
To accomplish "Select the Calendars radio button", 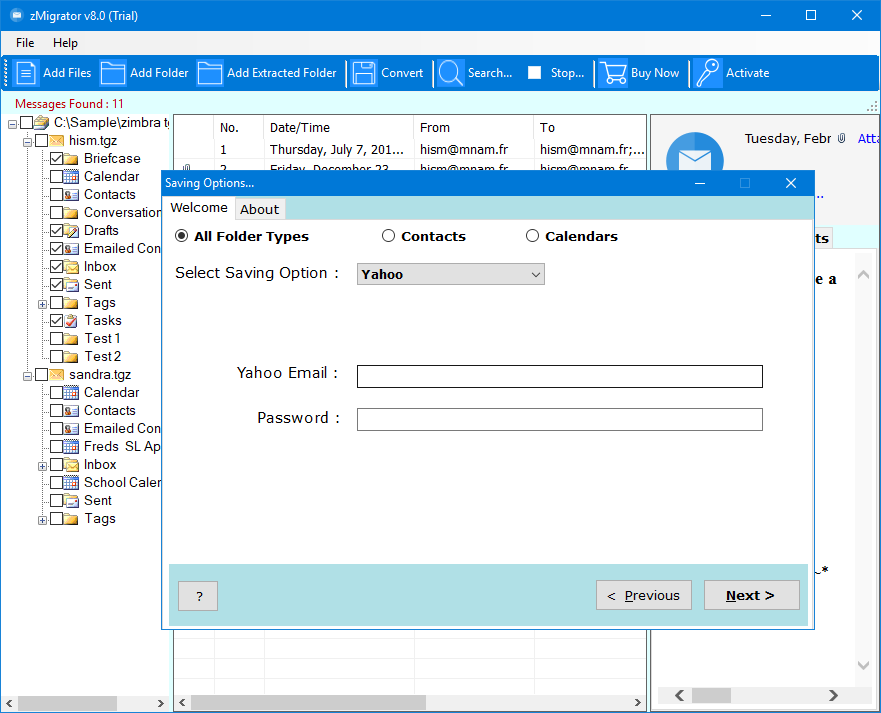I will point(532,236).
